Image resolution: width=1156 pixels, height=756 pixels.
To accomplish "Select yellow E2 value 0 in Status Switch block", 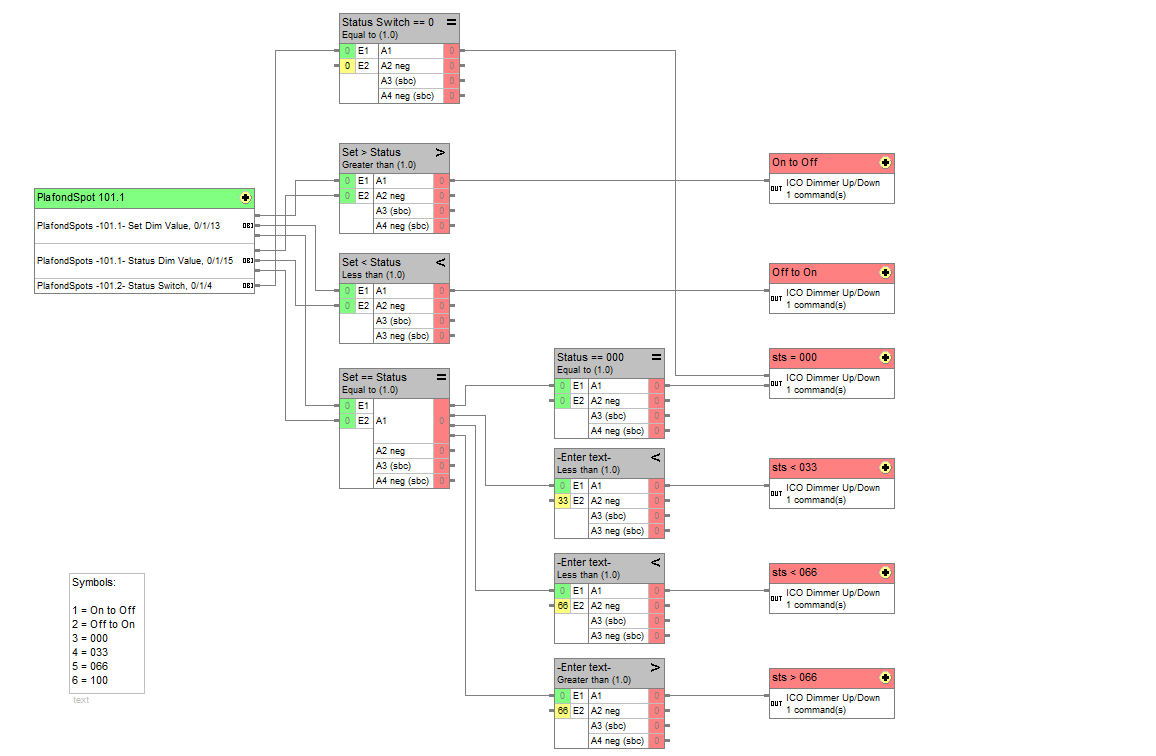I will (347, 66).
